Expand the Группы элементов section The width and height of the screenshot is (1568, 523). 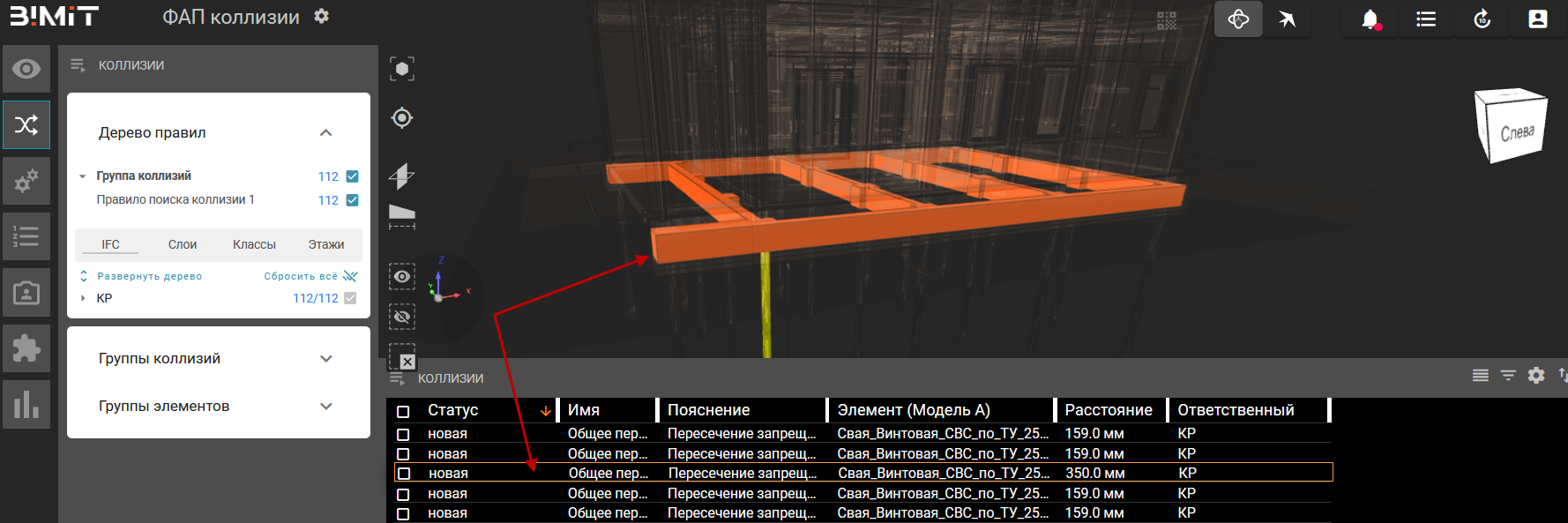click(325, 407)
